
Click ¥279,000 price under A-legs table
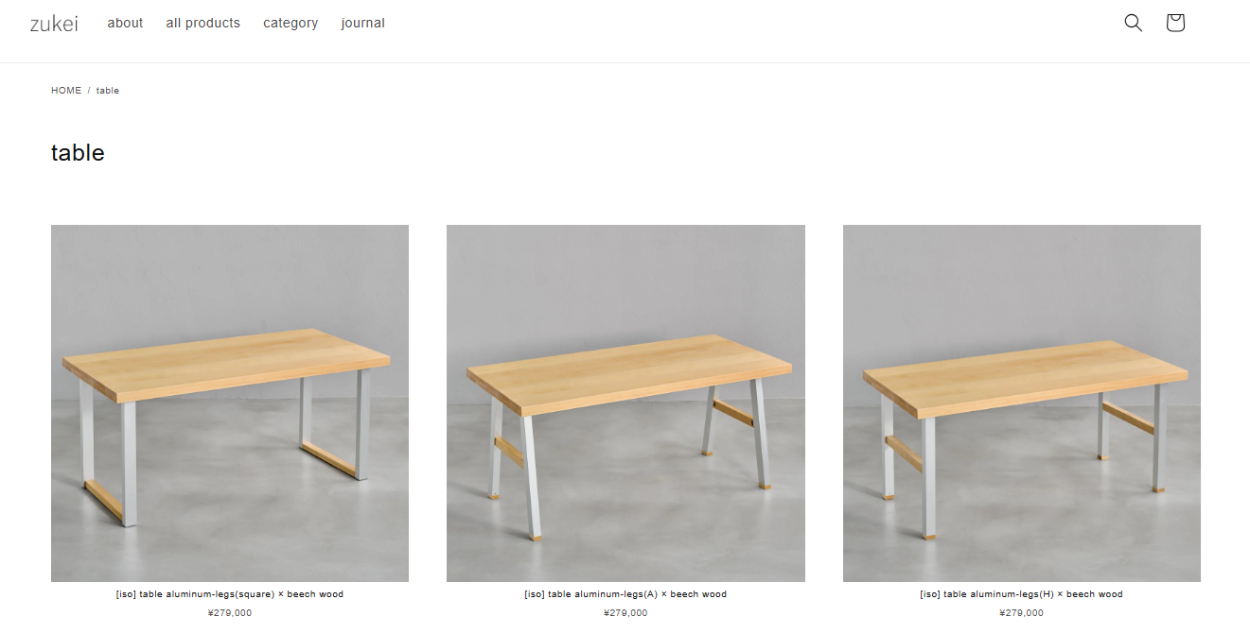[x=626, y=613]
